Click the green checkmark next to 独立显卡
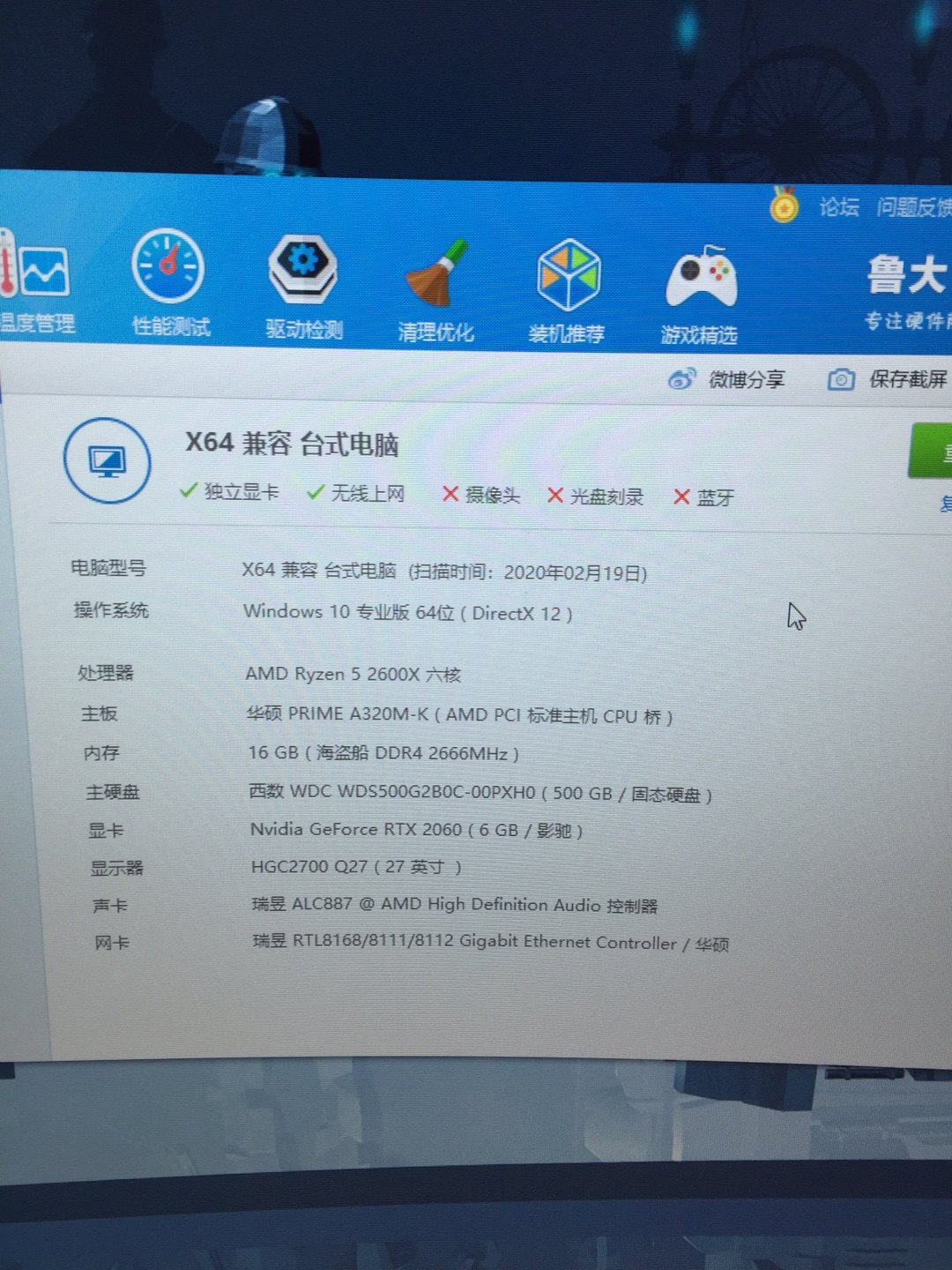952x1270 pixels. click(x=189, y=491)
